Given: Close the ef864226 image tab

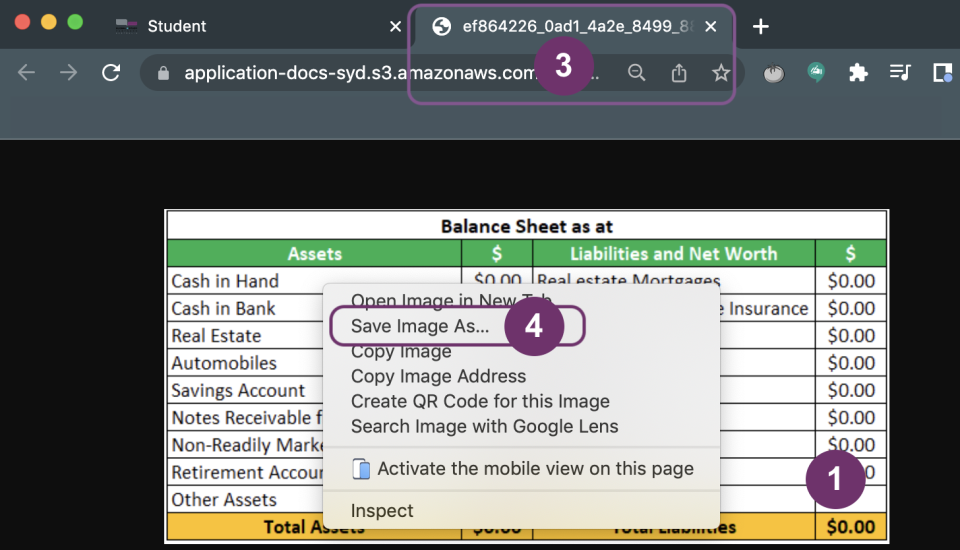Looking at the screenshot, I should click(x=710, y=27).
